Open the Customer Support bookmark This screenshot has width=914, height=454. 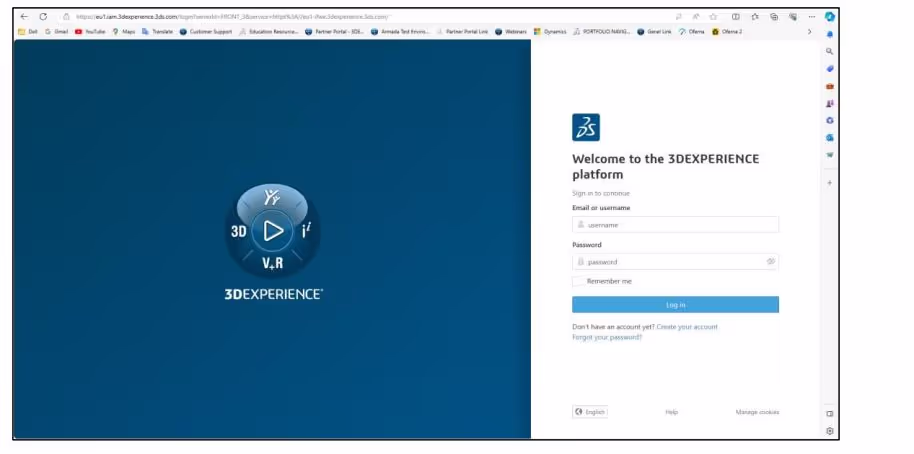(x=206, y=31)
